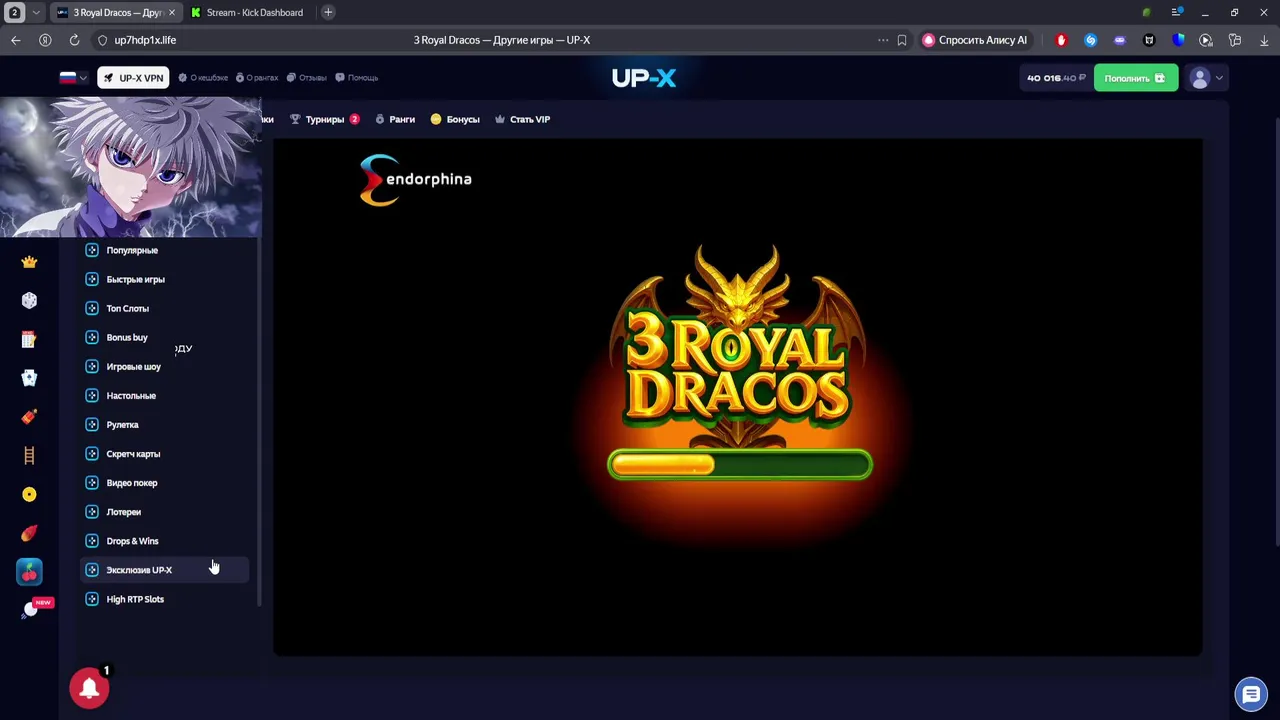The image size is (1280, 720).
Task: Click the 3 Royal Dracos loading progress bar
Action: [x=740, y=465]
